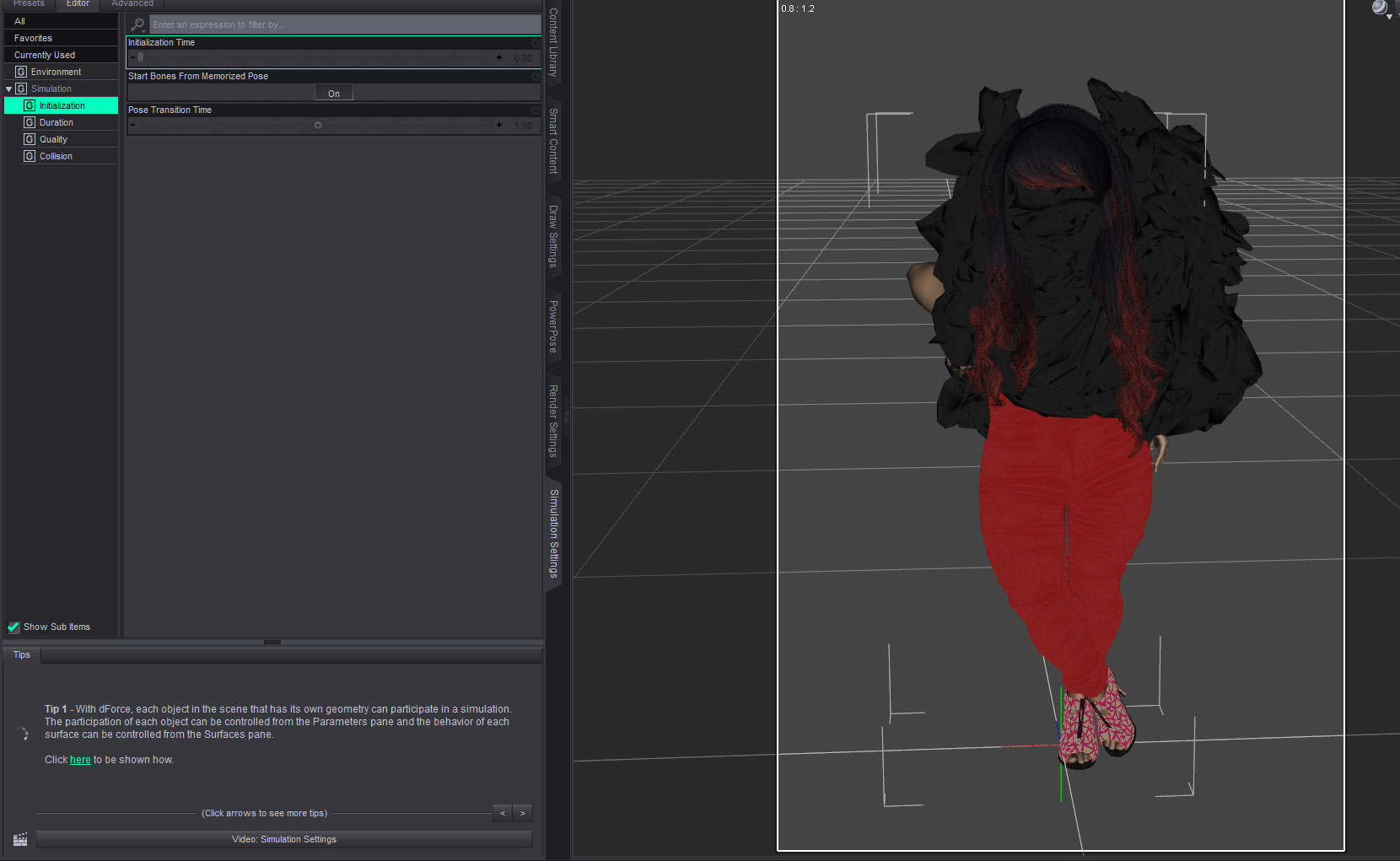Click the 'here' link in Tip 1
The height and width of the screenshot is (861, 1400).
(80, 760)
